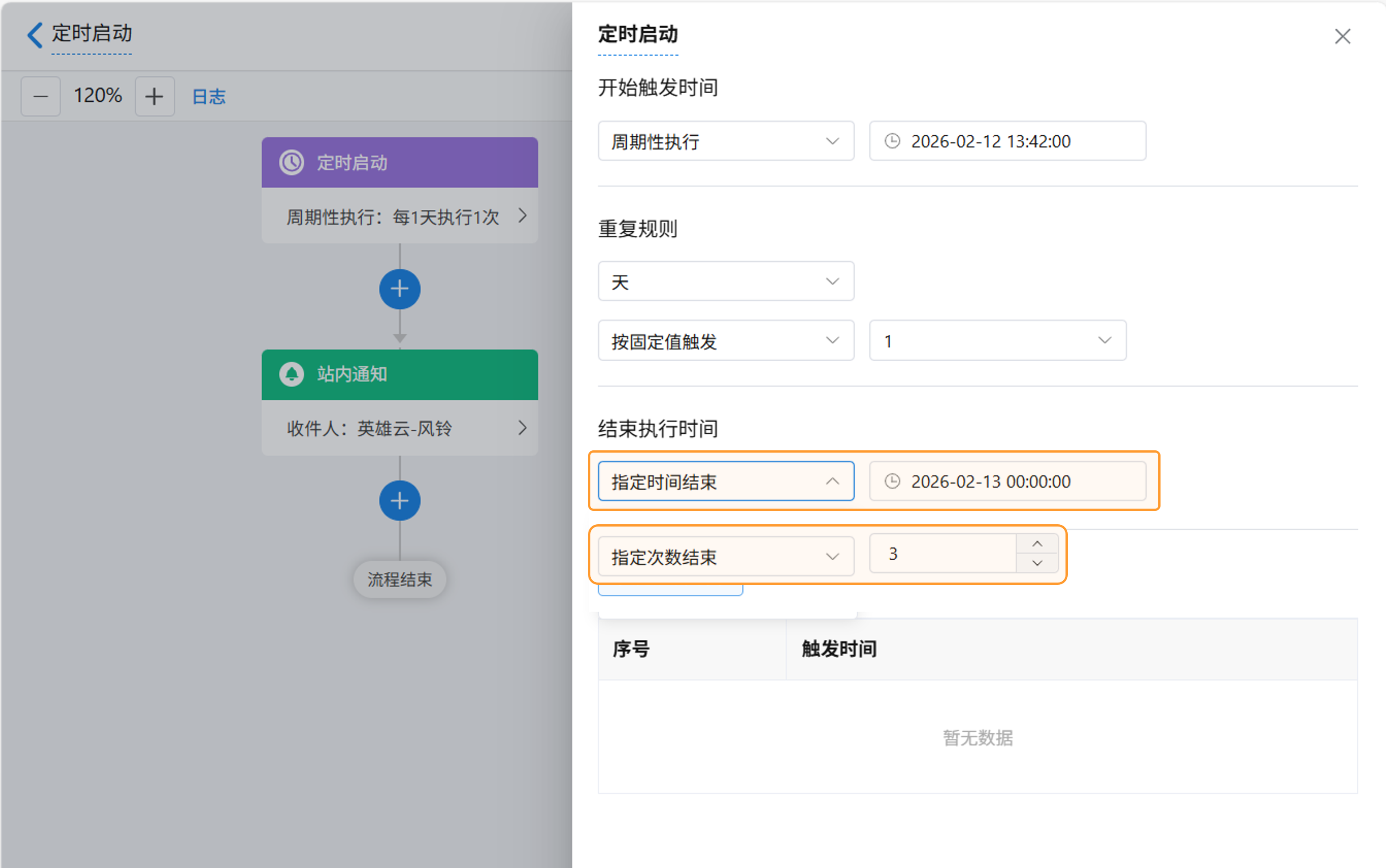Click the bell icon on 站内通知 node
The width and height of the screenshot is (1386, 868).
point(292,374)
